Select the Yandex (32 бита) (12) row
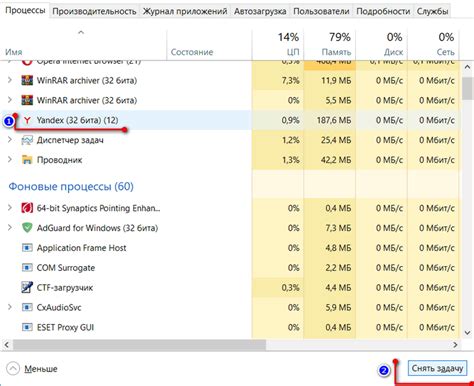 pyautogui.click(x=231, y=120)
